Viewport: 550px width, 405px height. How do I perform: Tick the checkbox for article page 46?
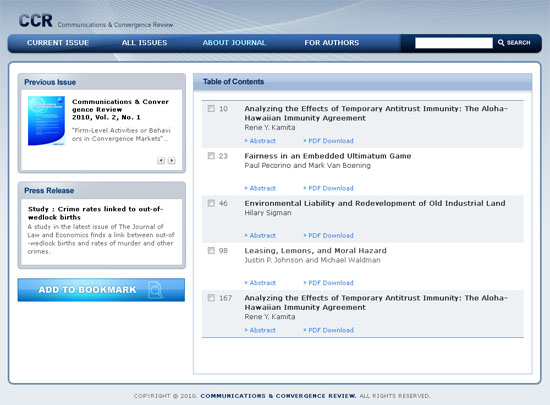pyautogui.click(x=211, y=203)
